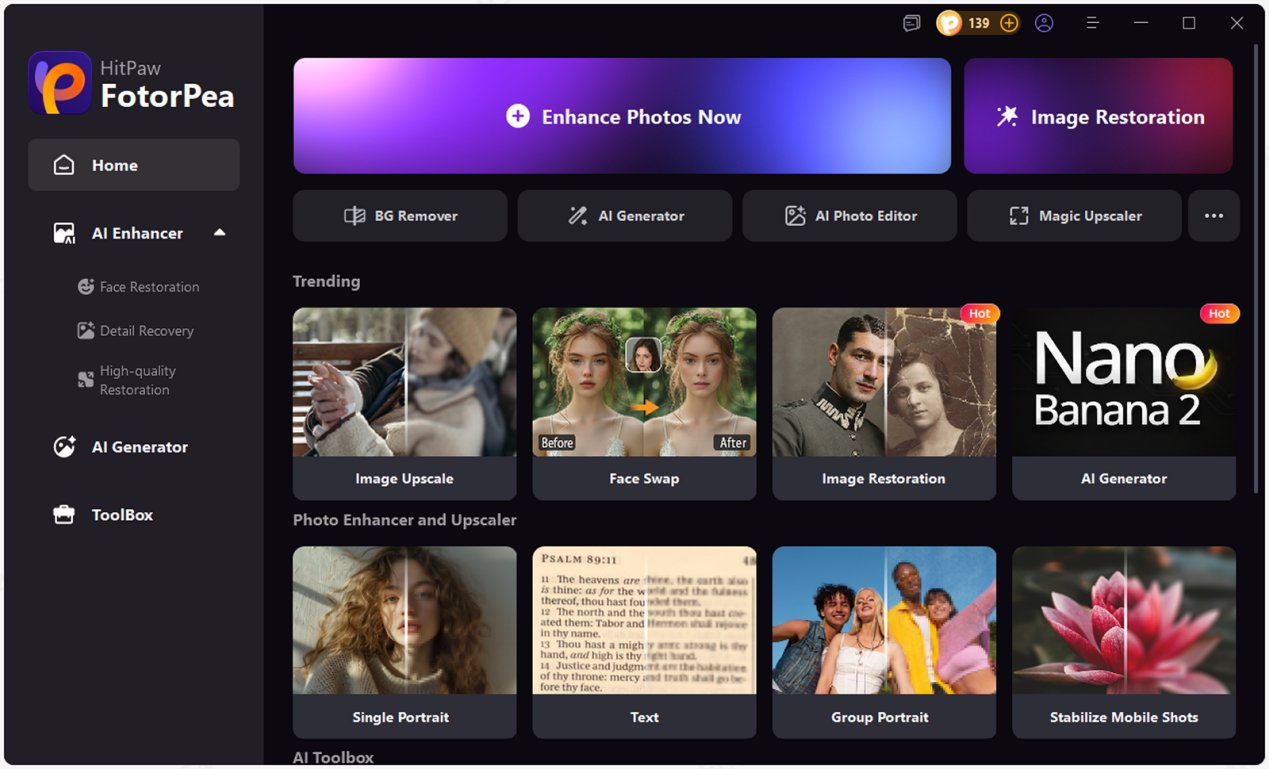Viewport: 1269px width, 769px height.
Task: Select the Group Portrait enhancer card
Action: (x=884, y=642)
